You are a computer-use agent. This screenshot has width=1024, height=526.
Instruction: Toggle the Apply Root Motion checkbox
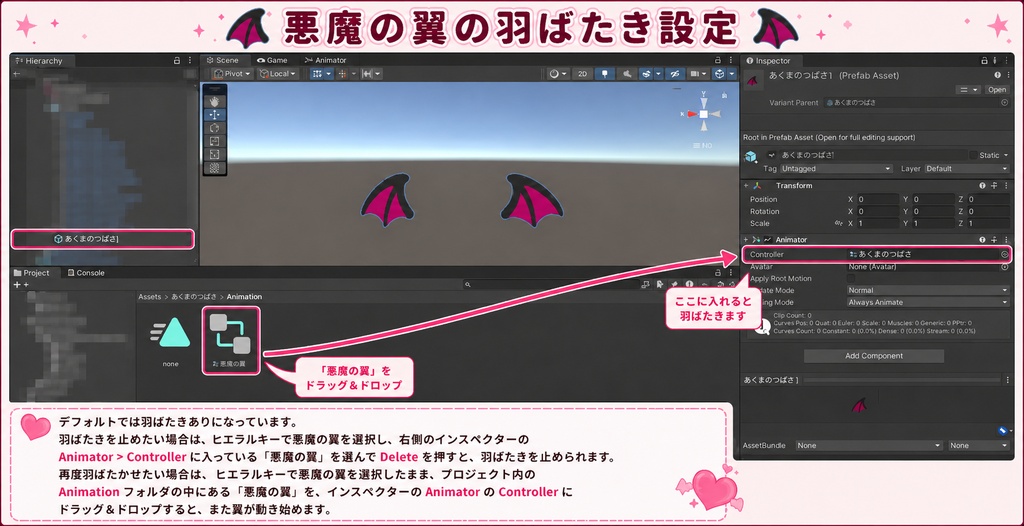point(851,278)
